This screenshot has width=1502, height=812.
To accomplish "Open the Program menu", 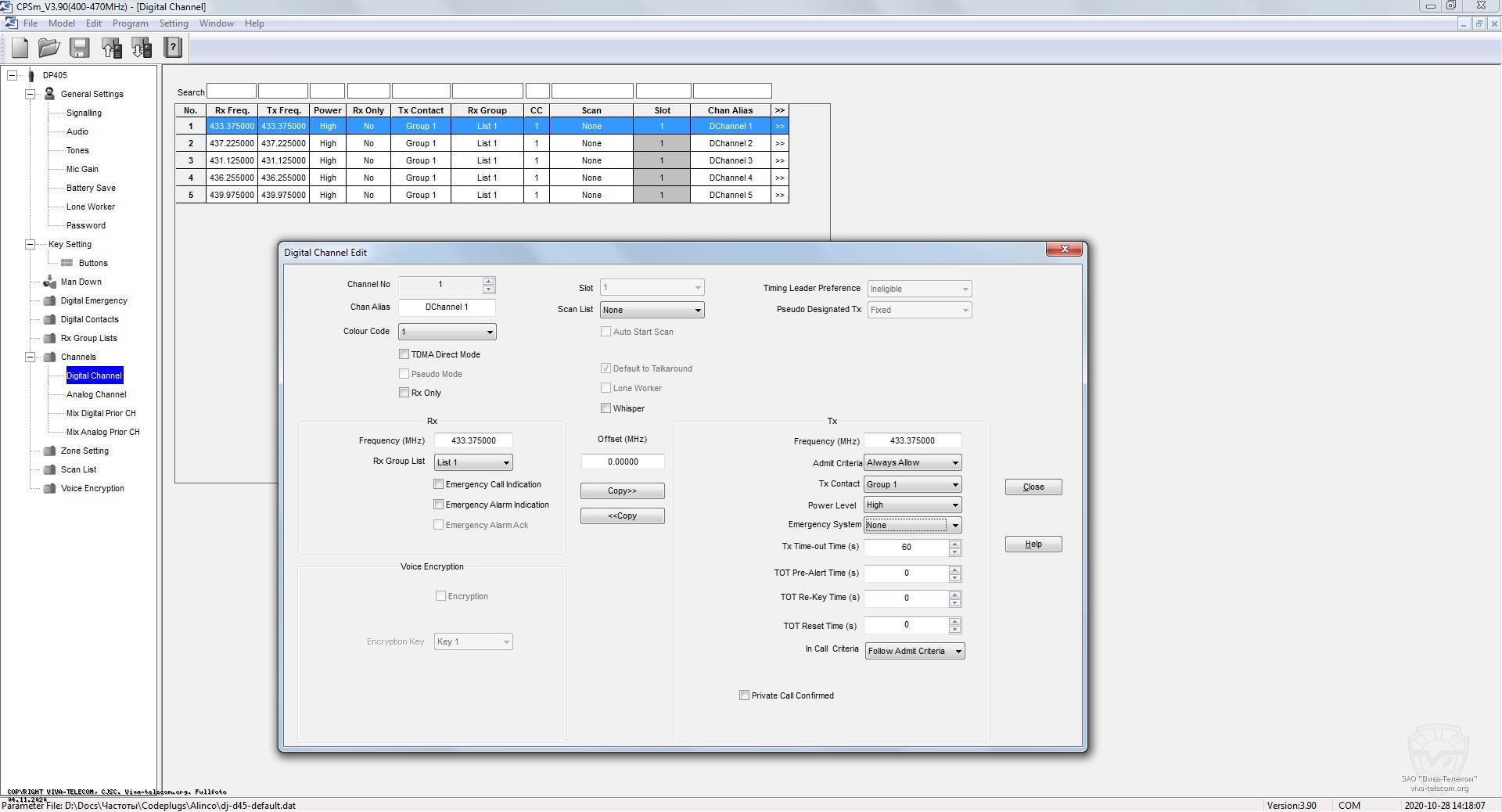I will 130,23.
